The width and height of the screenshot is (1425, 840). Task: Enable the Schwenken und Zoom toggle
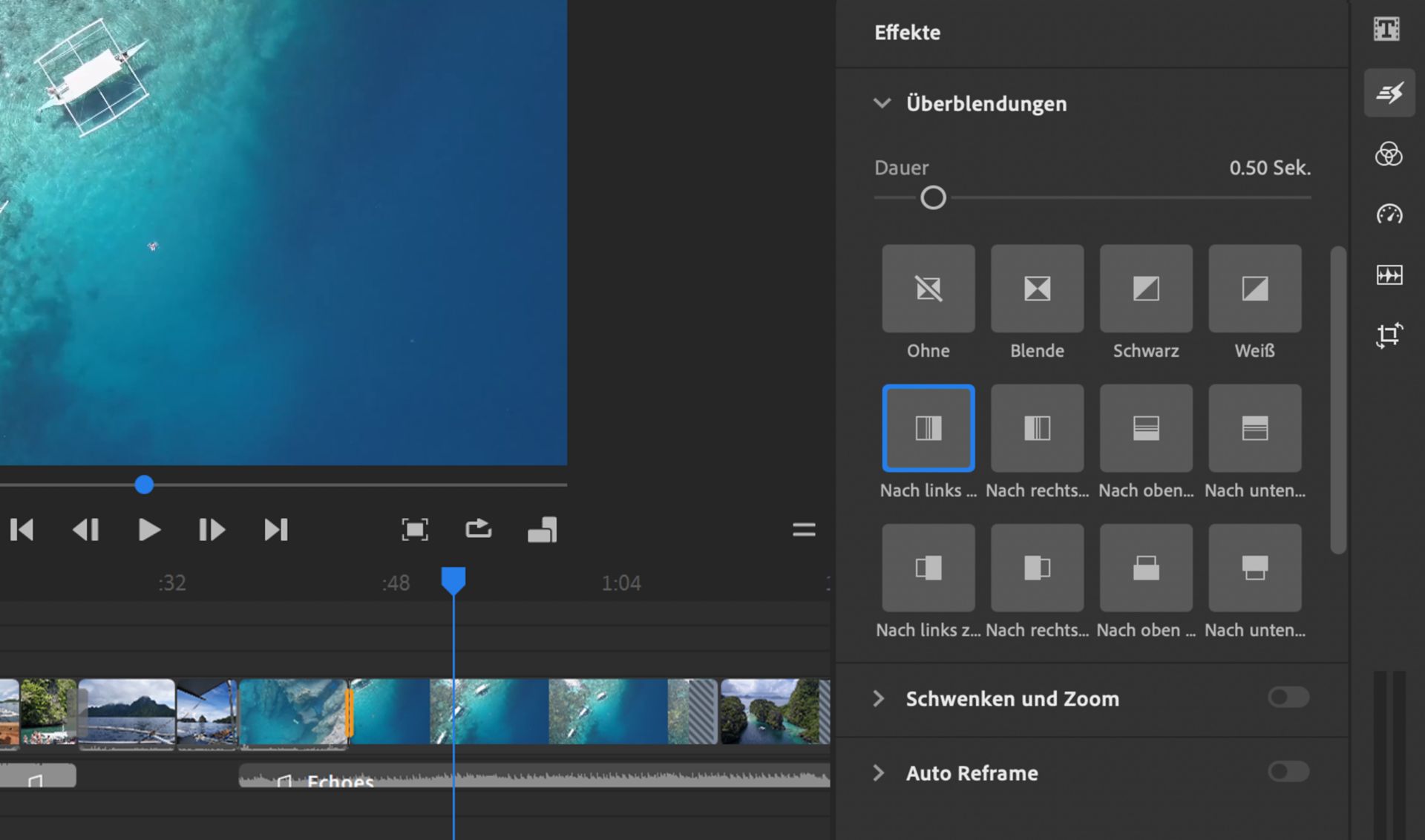pos(1288,698)
